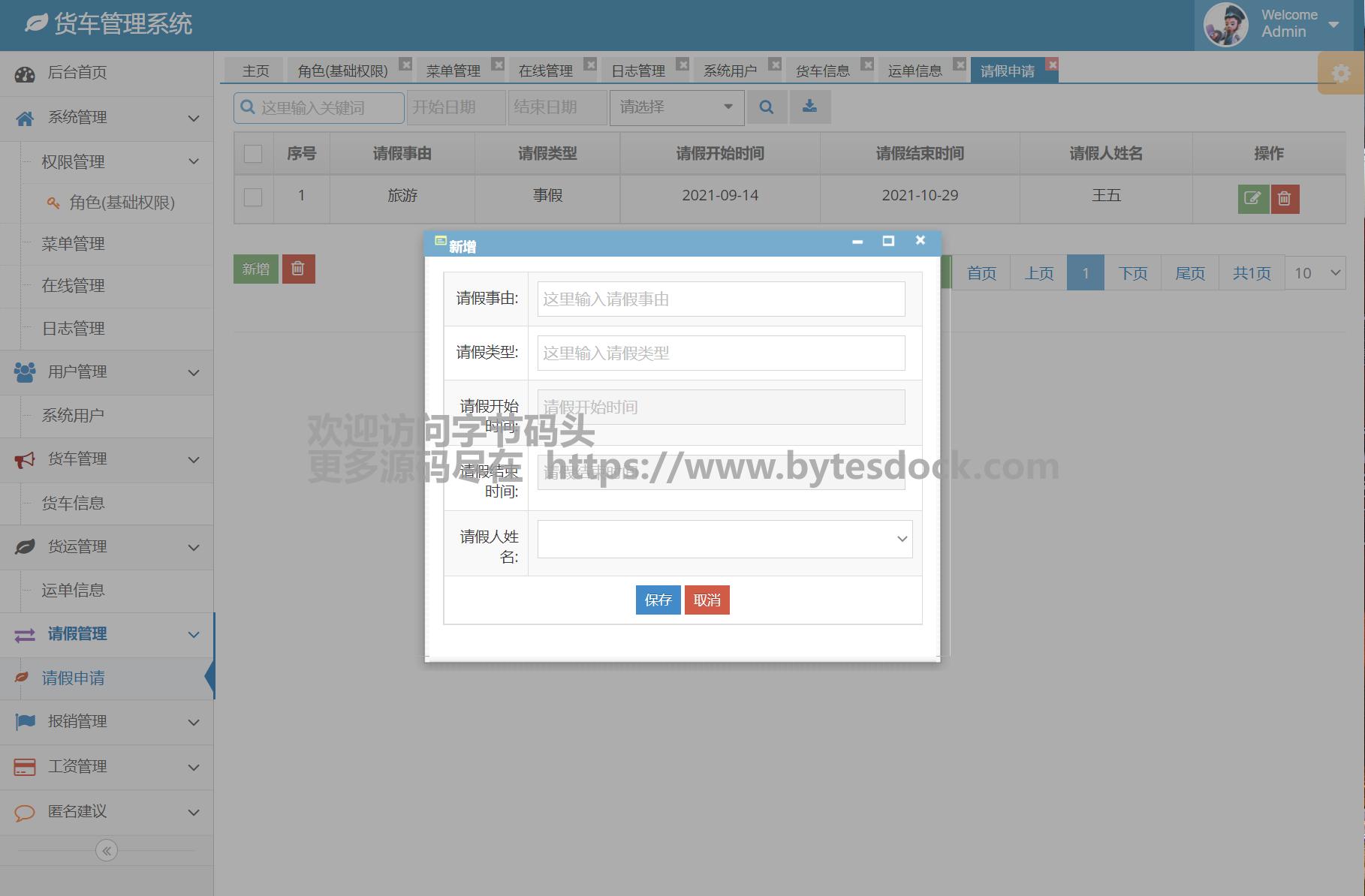The image size is (1365, 896).
Task: Expand the 工资管理 sidebar menu
Action: point(107,766)
